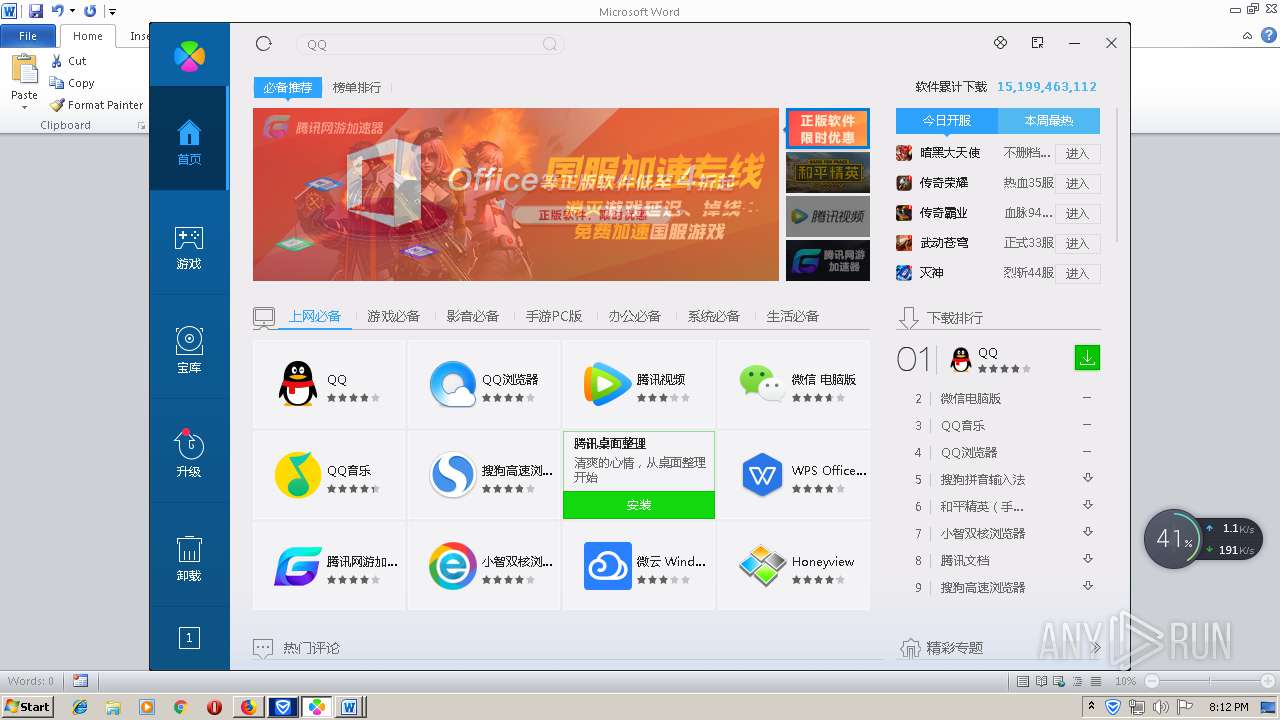
Task: Click 微信电脑版 in download ranking
Action: (x=970, y=398)
